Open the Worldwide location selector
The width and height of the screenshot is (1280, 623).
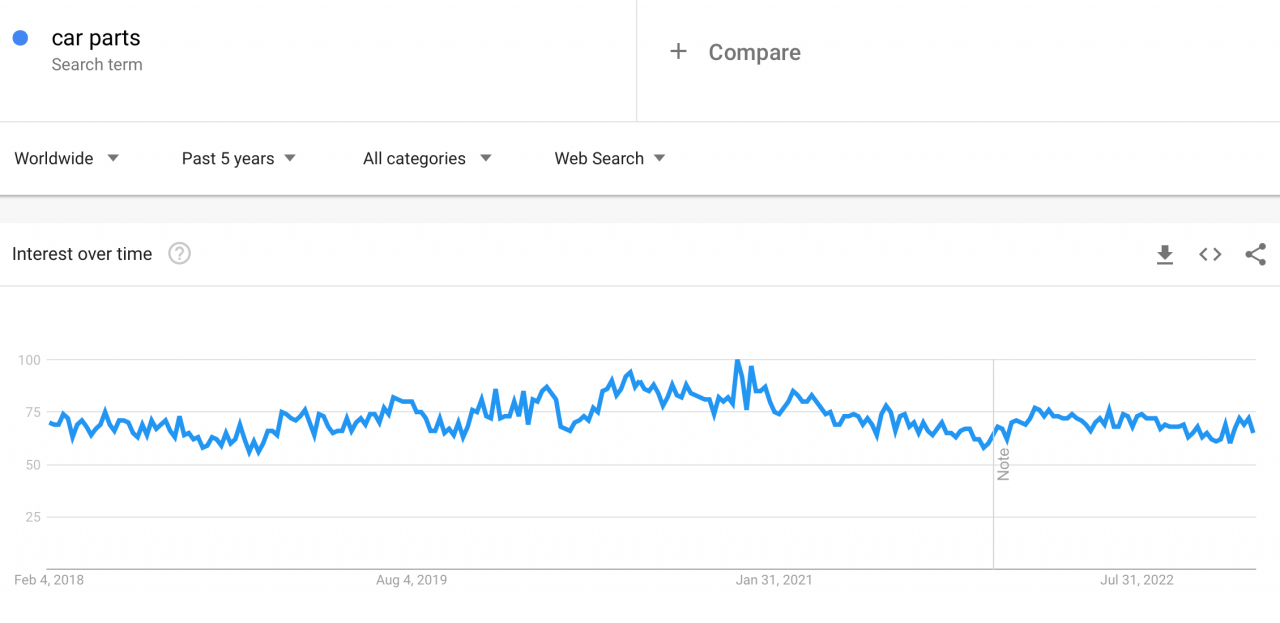pos(54,158)
